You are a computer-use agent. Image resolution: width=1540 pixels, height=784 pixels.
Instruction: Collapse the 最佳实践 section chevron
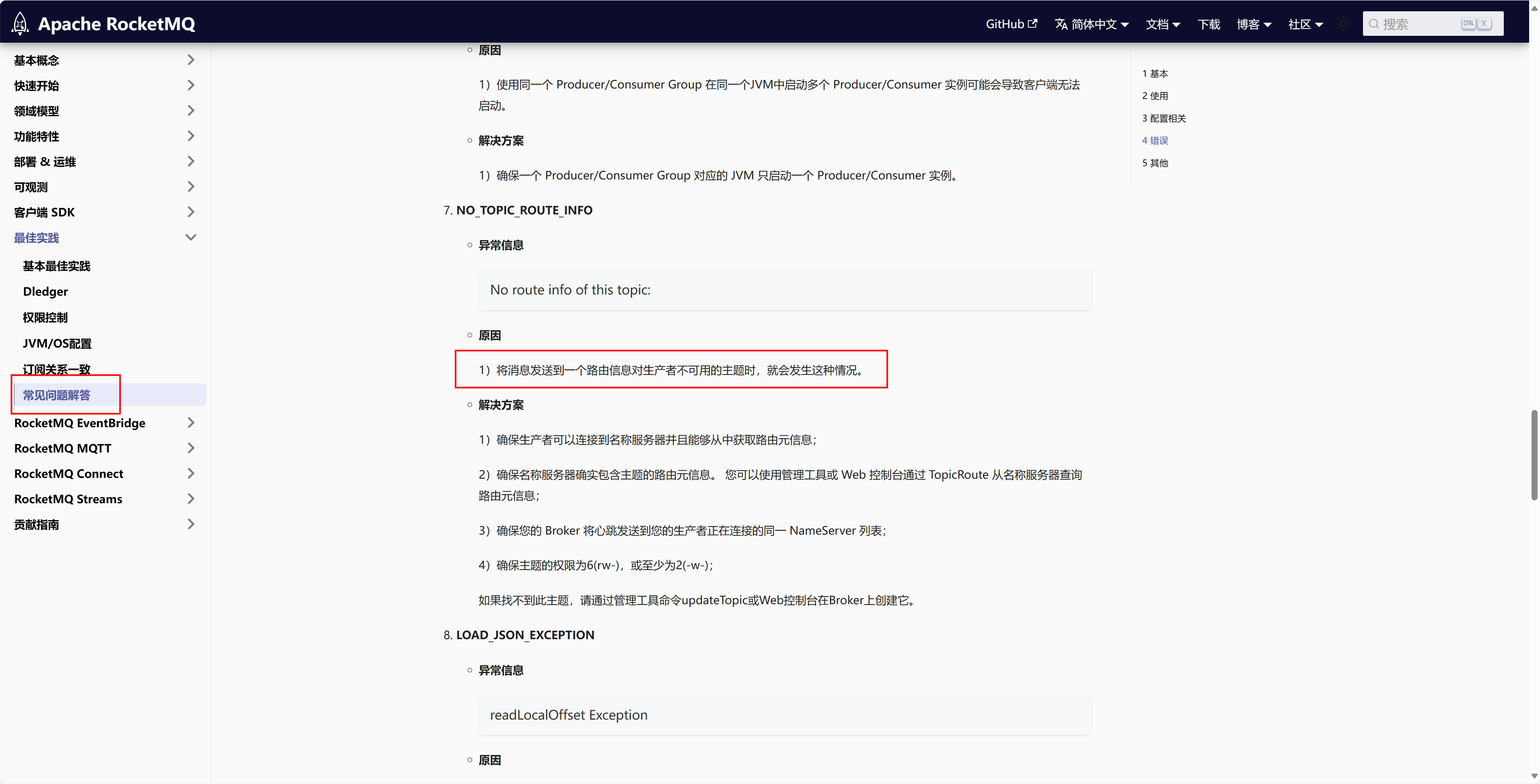[x=191, y=237]
